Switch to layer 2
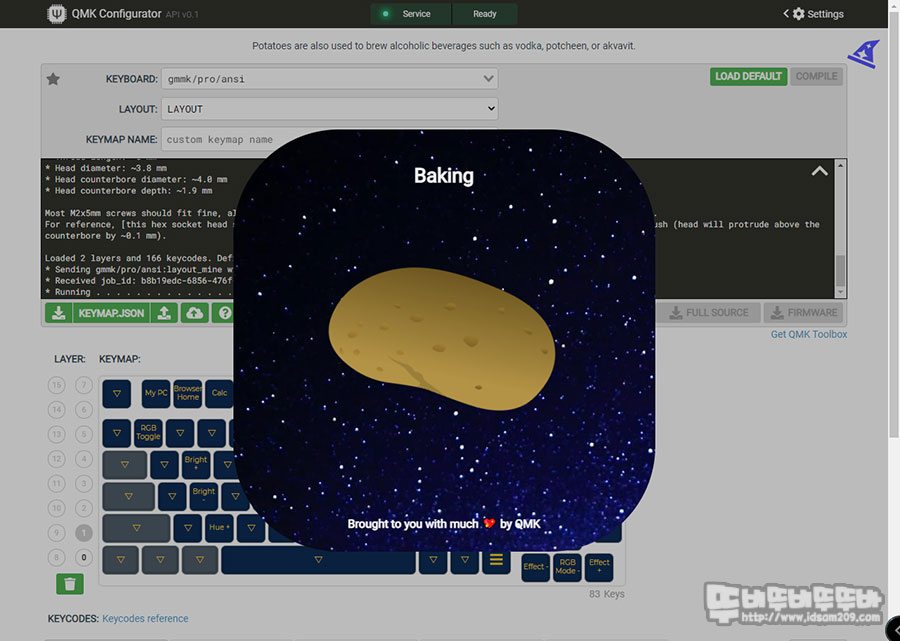This screenshot has height=641, width=900. tap(84, 508)
